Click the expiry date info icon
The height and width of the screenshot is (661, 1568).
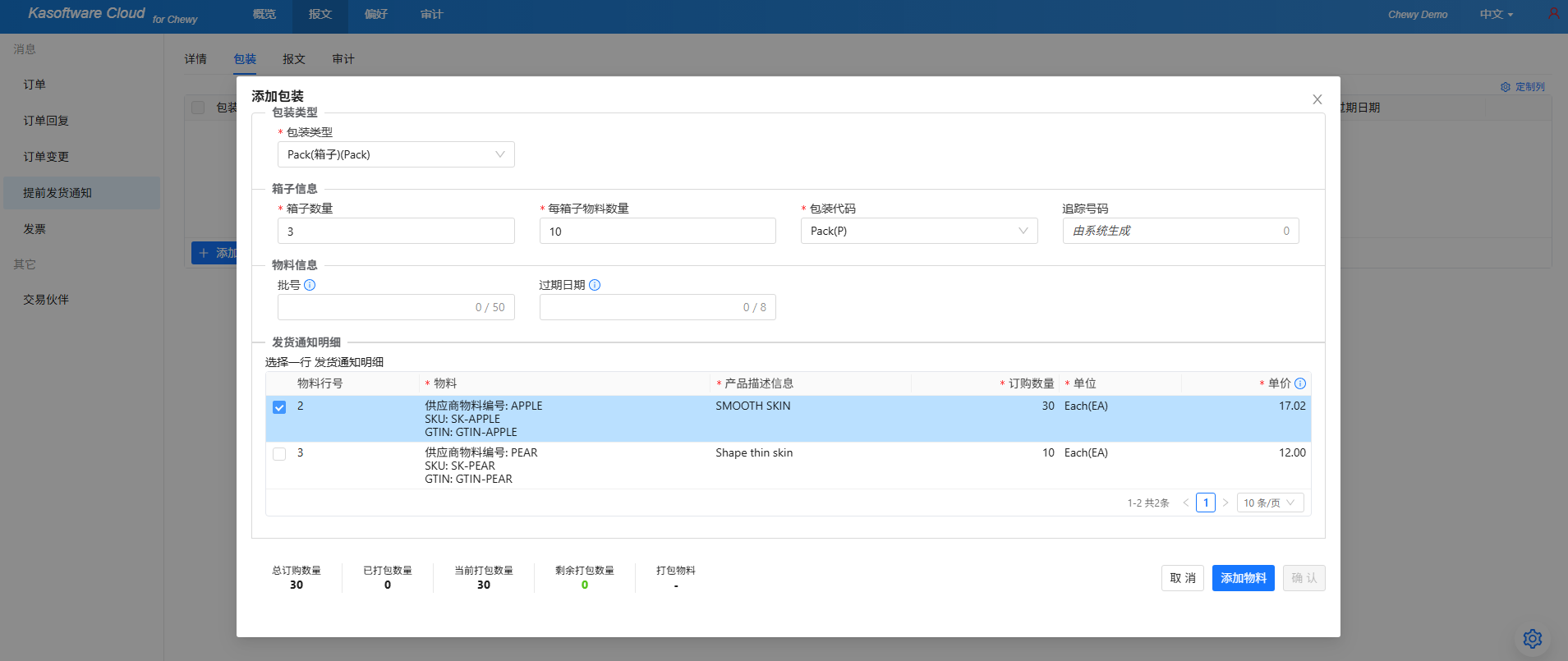coord(595,285)
